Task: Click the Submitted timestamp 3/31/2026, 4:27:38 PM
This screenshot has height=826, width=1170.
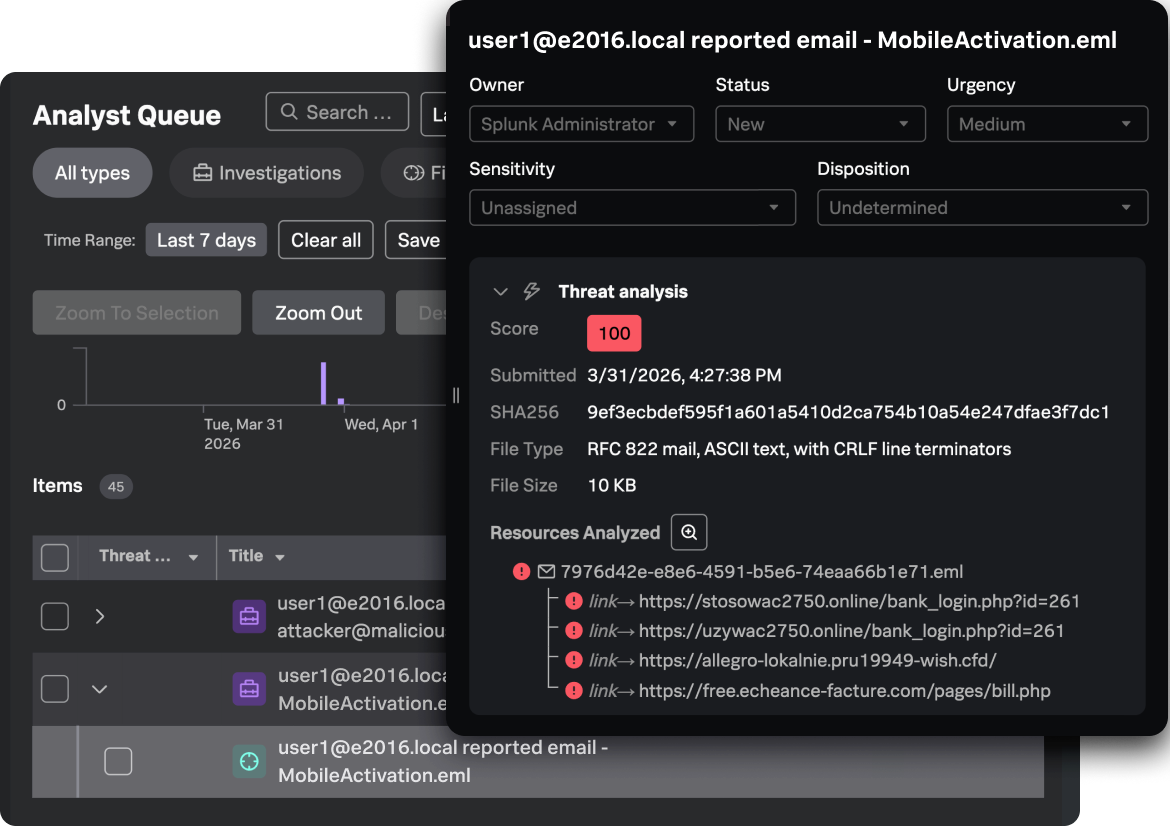Action: coord(684,375)
